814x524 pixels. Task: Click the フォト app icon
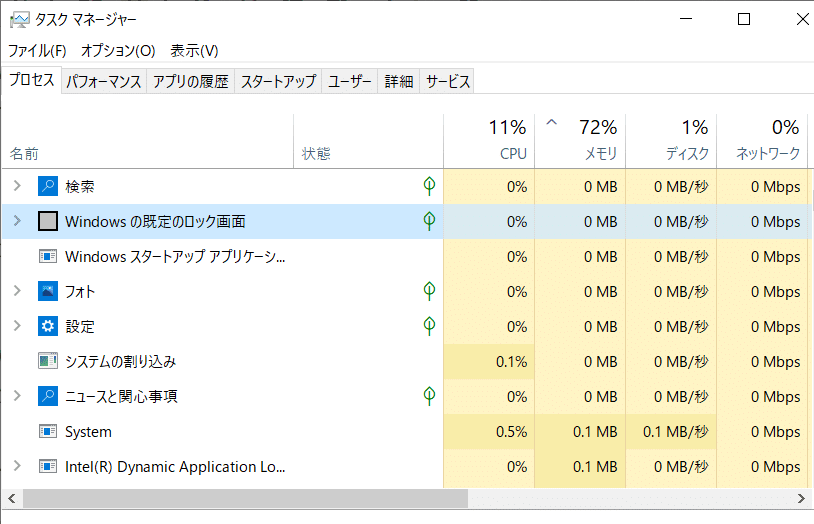[48, 291]
